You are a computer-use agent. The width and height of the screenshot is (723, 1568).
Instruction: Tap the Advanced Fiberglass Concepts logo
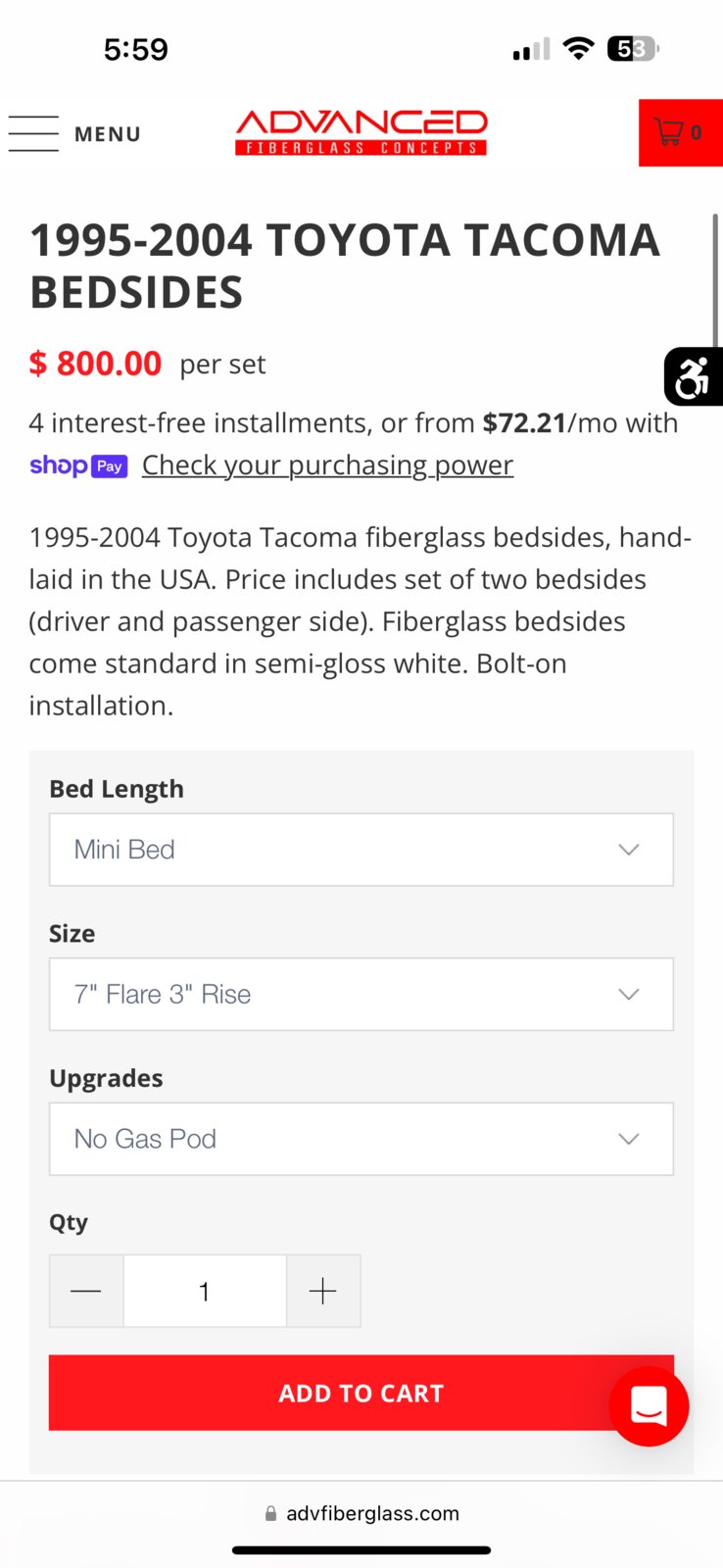point(361,132)
